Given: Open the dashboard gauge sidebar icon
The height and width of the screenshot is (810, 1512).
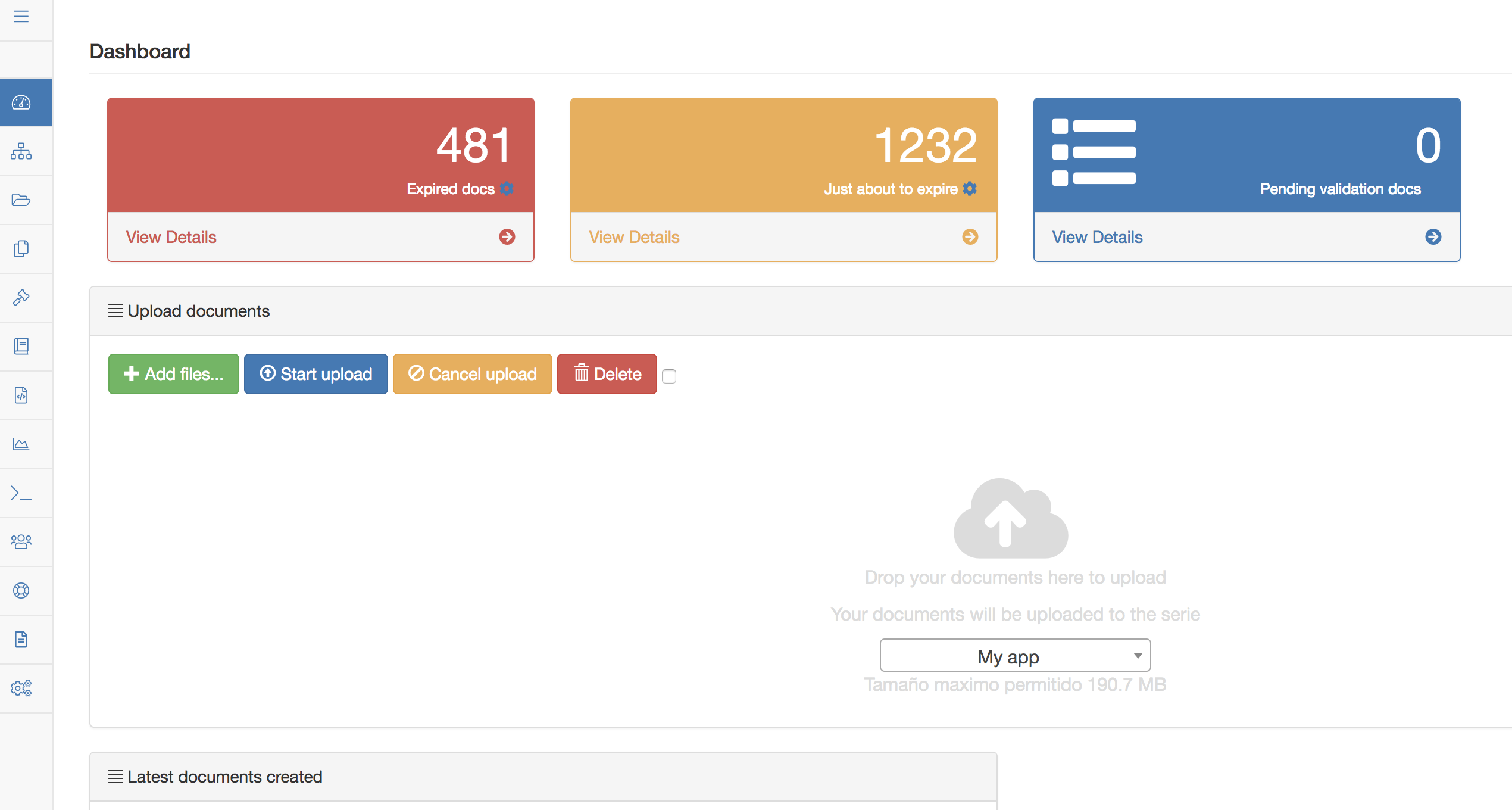Looking at the screenshot, I should click(21, 102).
